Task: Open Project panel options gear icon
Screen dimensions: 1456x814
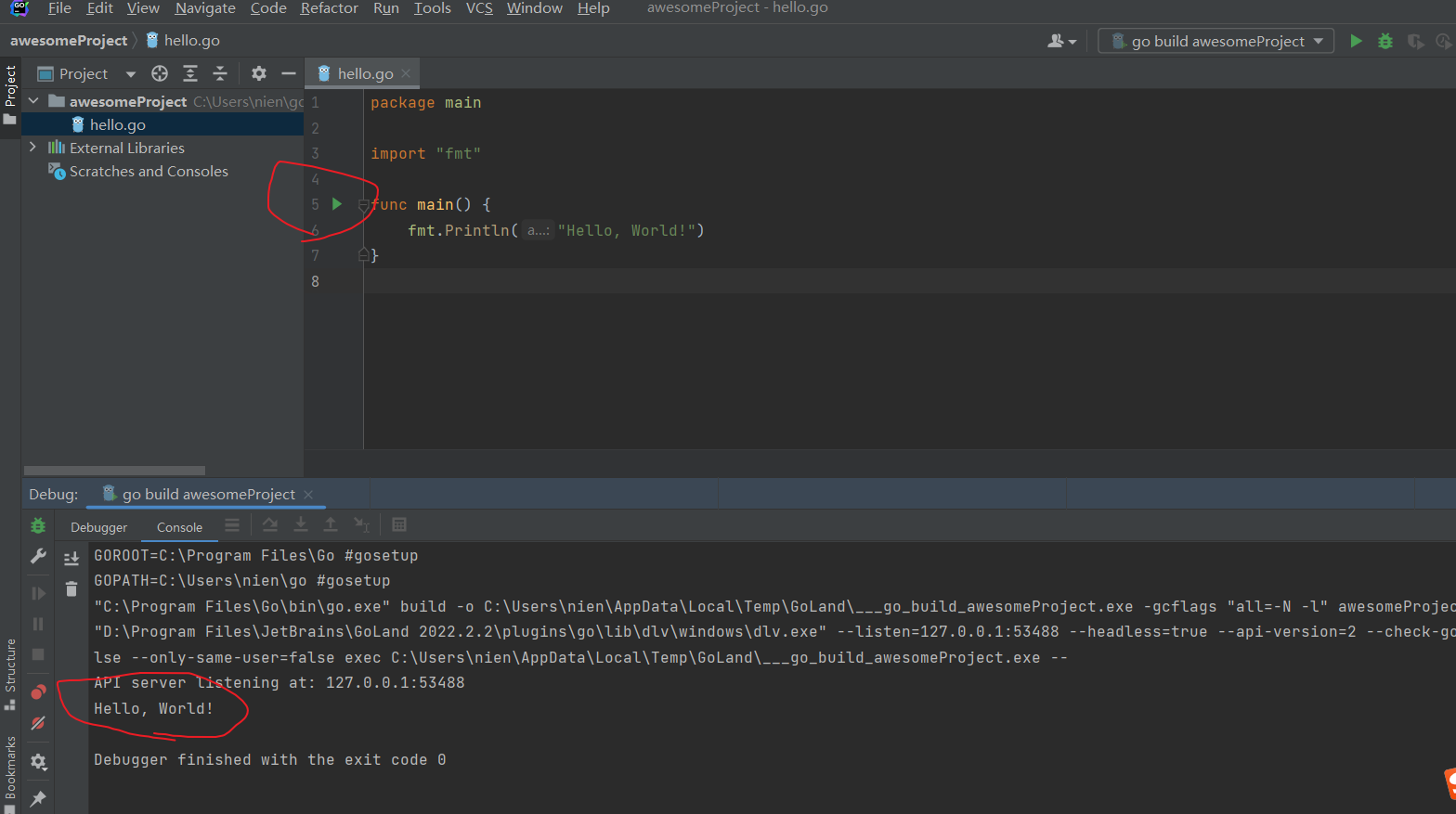Action: 259,73
